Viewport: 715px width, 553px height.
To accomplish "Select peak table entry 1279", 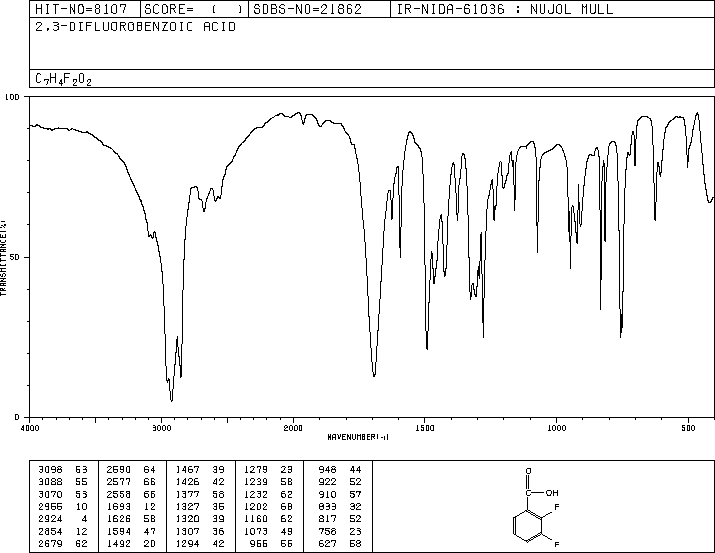I will click(268, 470).
